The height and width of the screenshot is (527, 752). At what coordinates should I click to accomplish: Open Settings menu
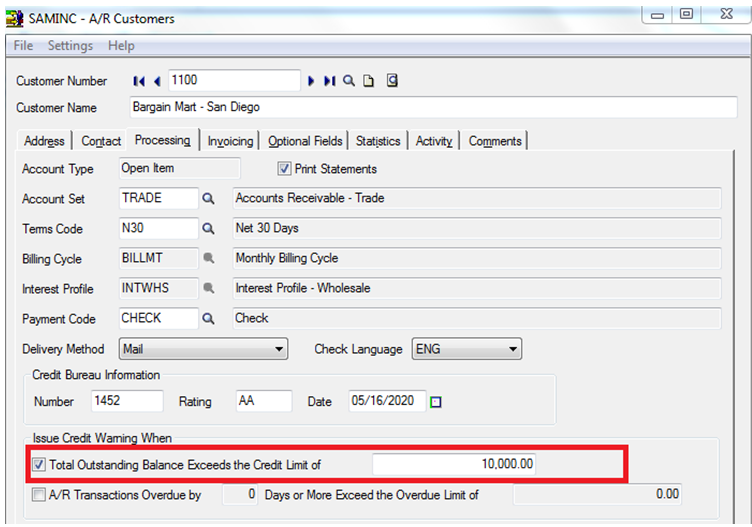coord(70,46)
